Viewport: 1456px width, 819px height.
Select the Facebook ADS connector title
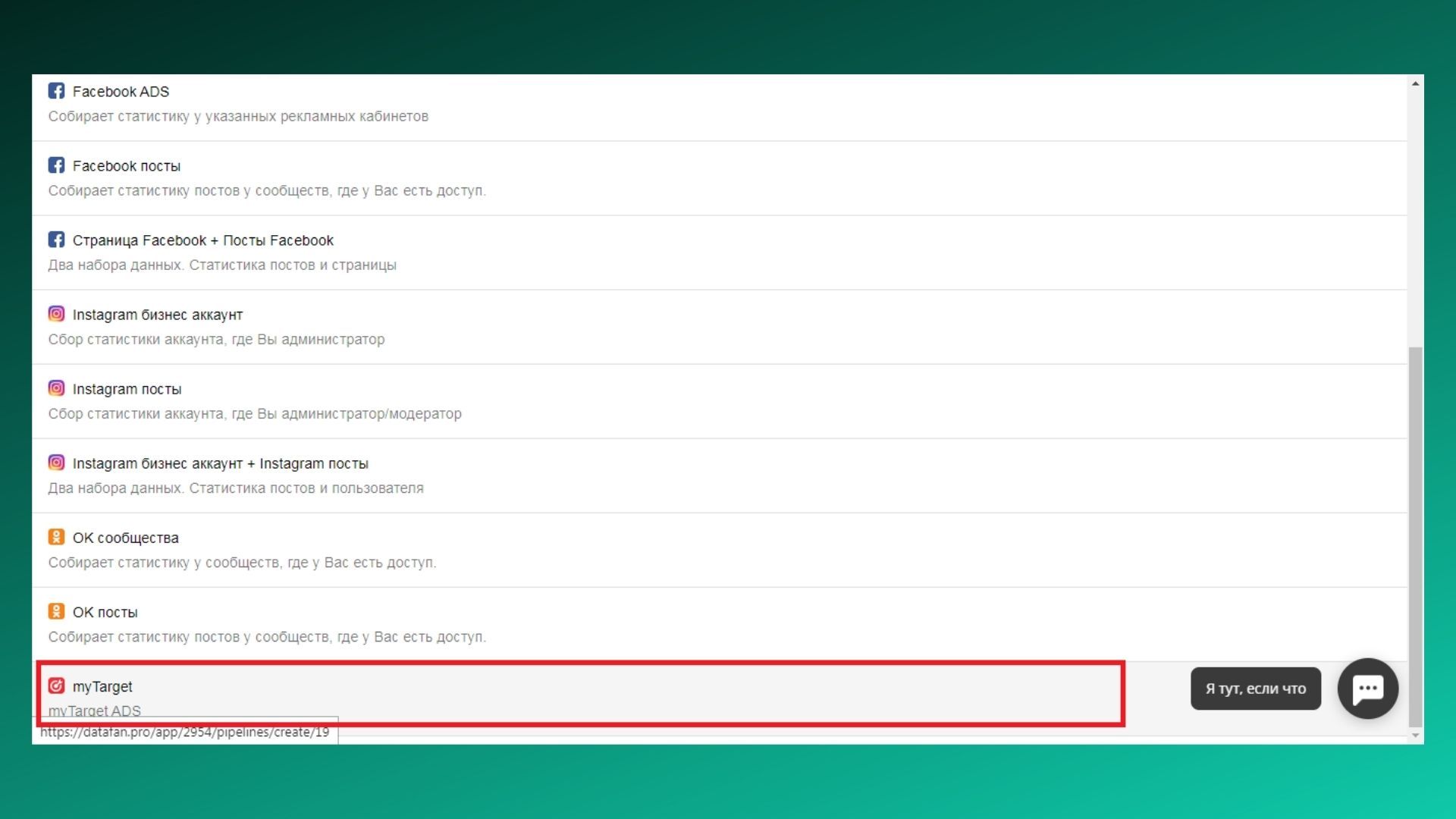(x=121, y=92)
